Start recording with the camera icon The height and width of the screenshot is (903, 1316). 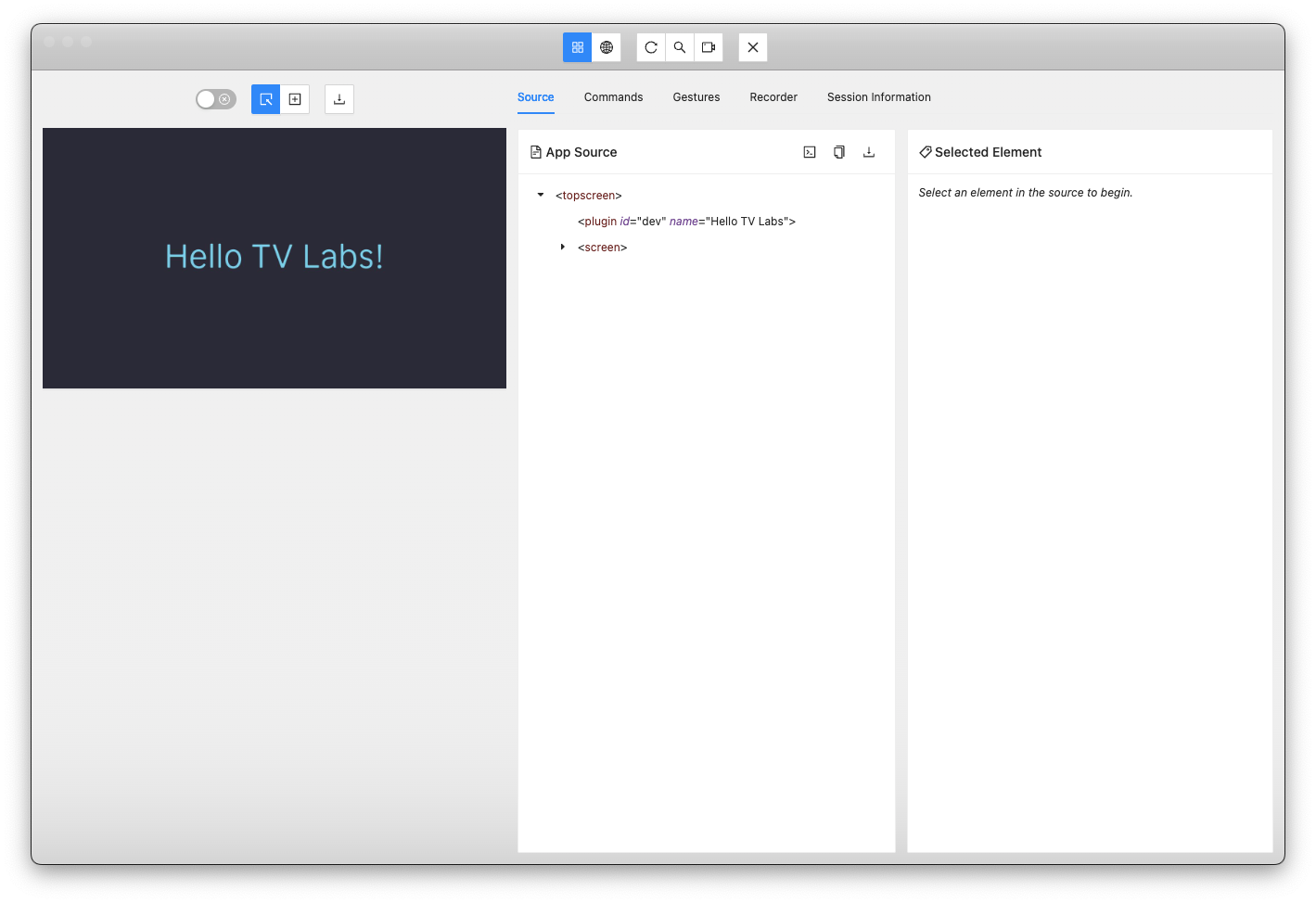click(709, 47)
